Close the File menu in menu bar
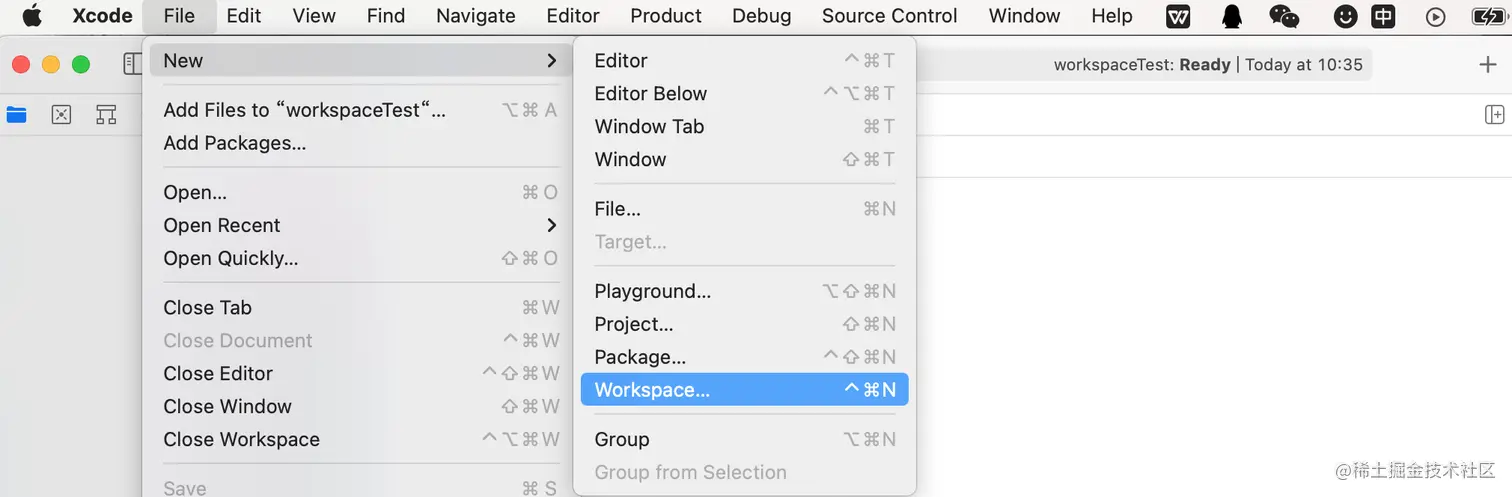Screen dimensions: 1512x497 179,16
